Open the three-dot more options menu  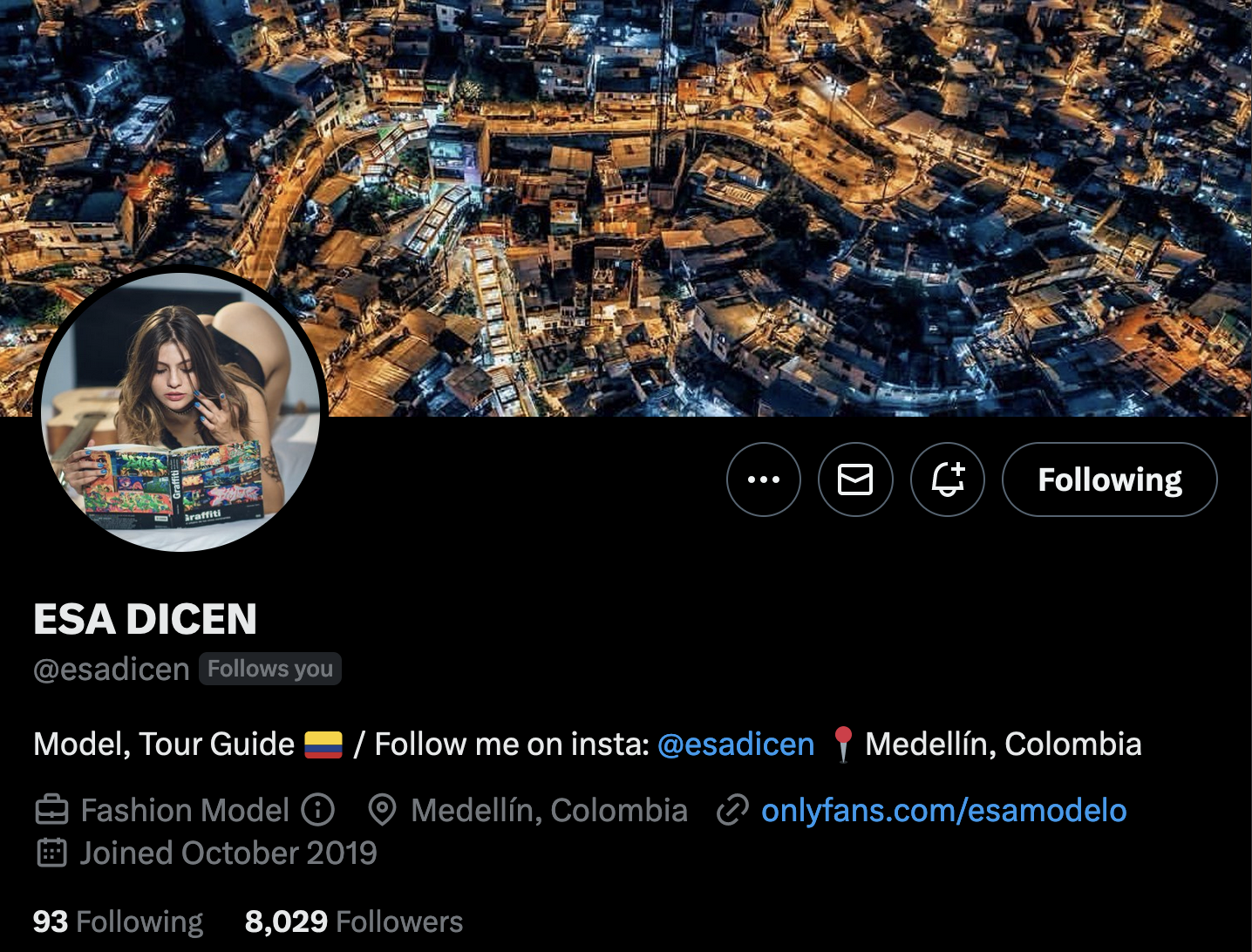tap(764, 479)
